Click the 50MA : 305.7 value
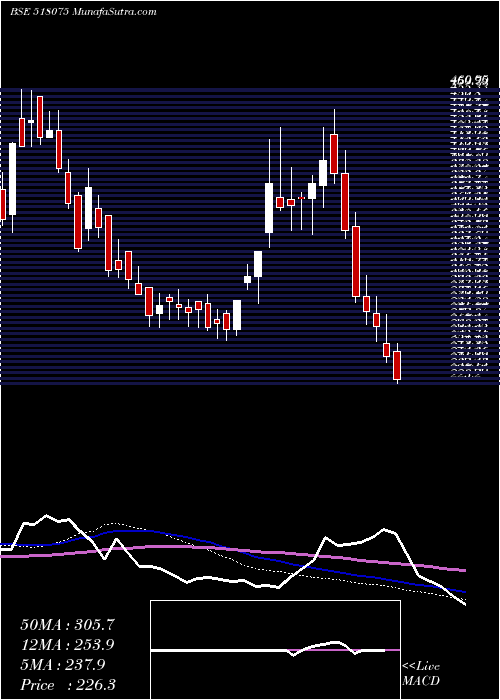 point(67,625)
